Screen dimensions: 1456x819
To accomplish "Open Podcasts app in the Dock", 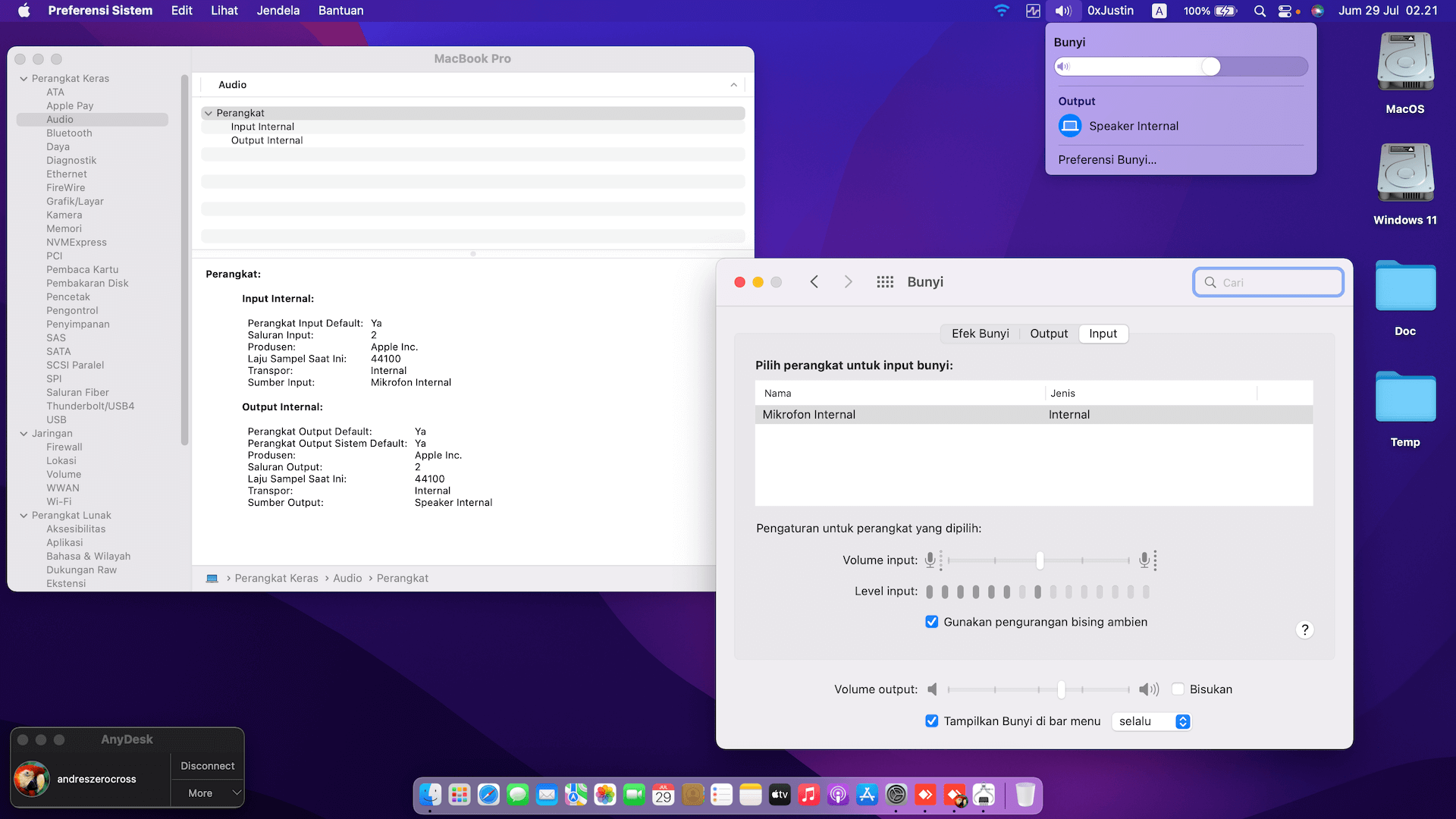I will [838, 794].
